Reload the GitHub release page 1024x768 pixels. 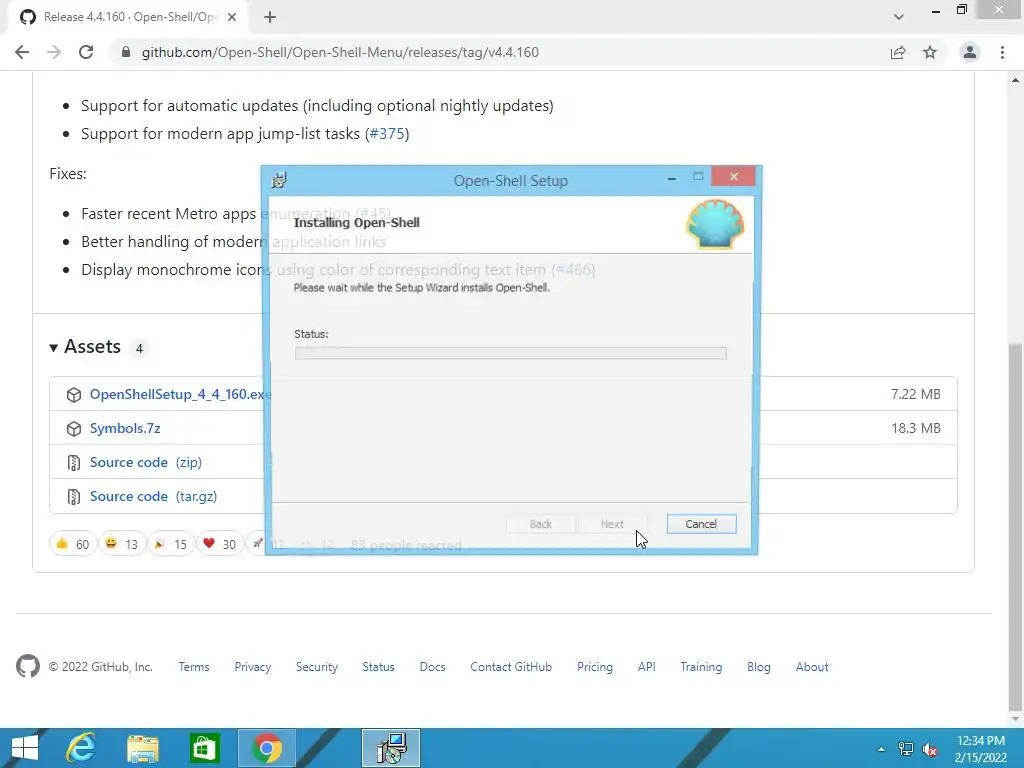[86, 52]
